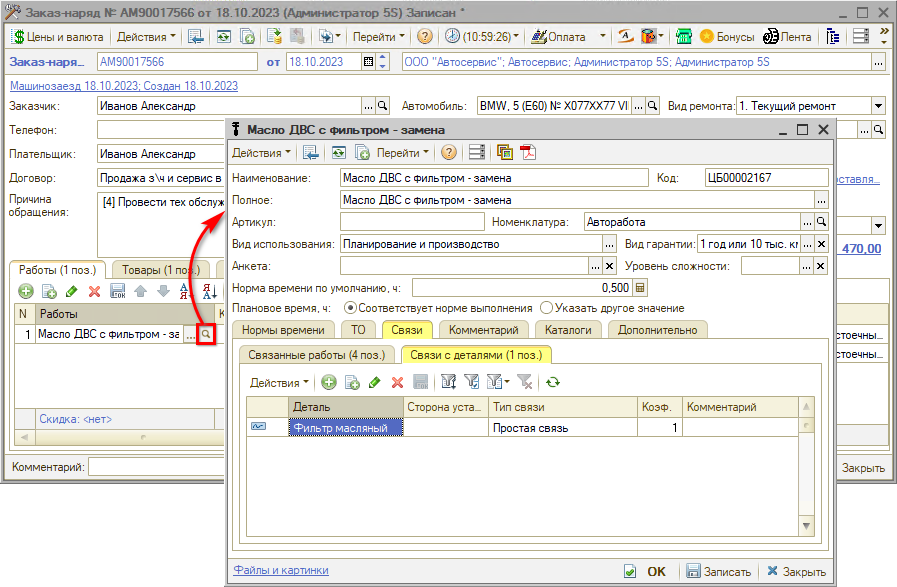Open the Связанные работы (4 поз.) tab
Image resolution: width=897 pixels, height=587 pixels.
pos(316,355)
